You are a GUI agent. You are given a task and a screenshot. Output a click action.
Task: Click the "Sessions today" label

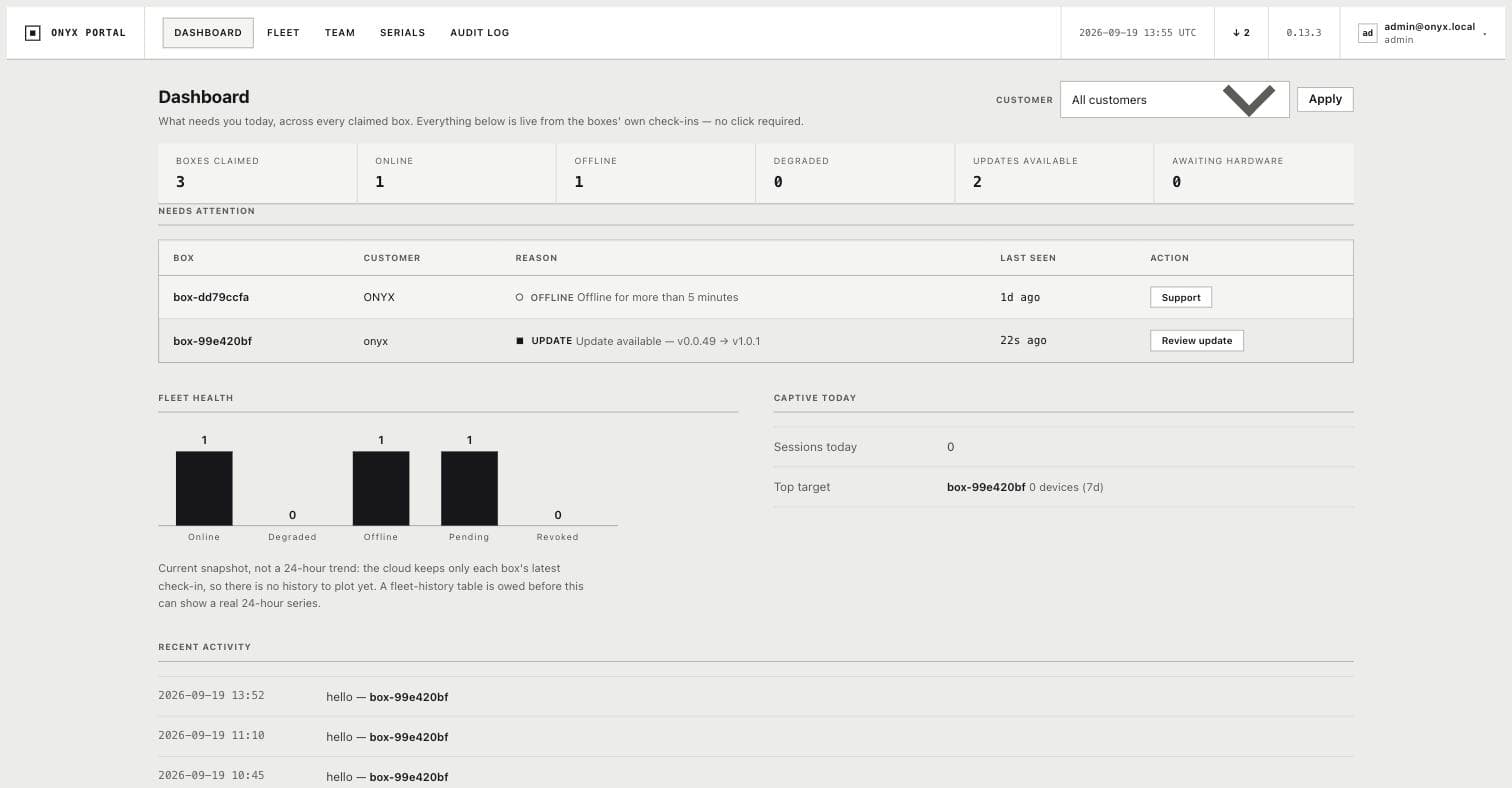click(815, 447)
